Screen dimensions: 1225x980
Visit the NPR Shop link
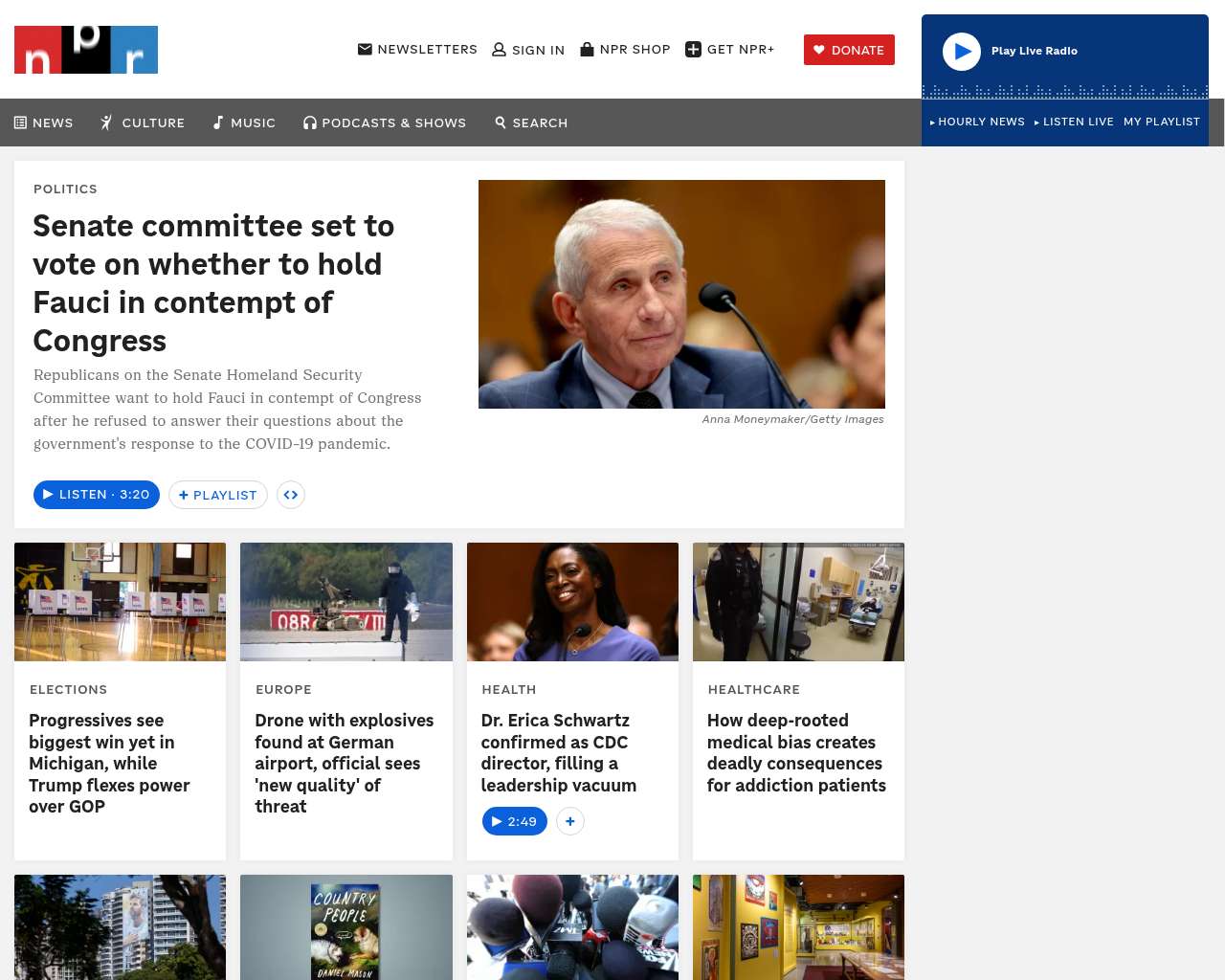[626, 49]
